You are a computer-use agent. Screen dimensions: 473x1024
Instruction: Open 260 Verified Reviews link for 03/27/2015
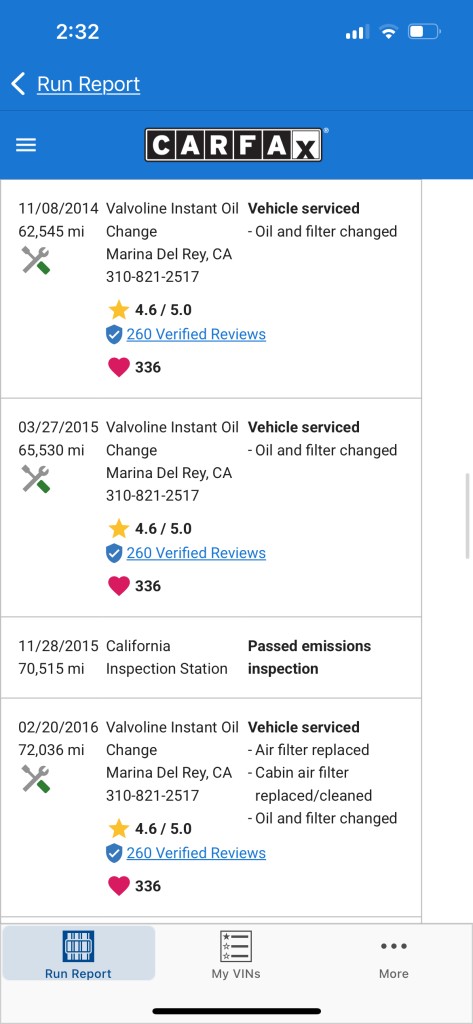pyautogui.click(x=196, y=553)
